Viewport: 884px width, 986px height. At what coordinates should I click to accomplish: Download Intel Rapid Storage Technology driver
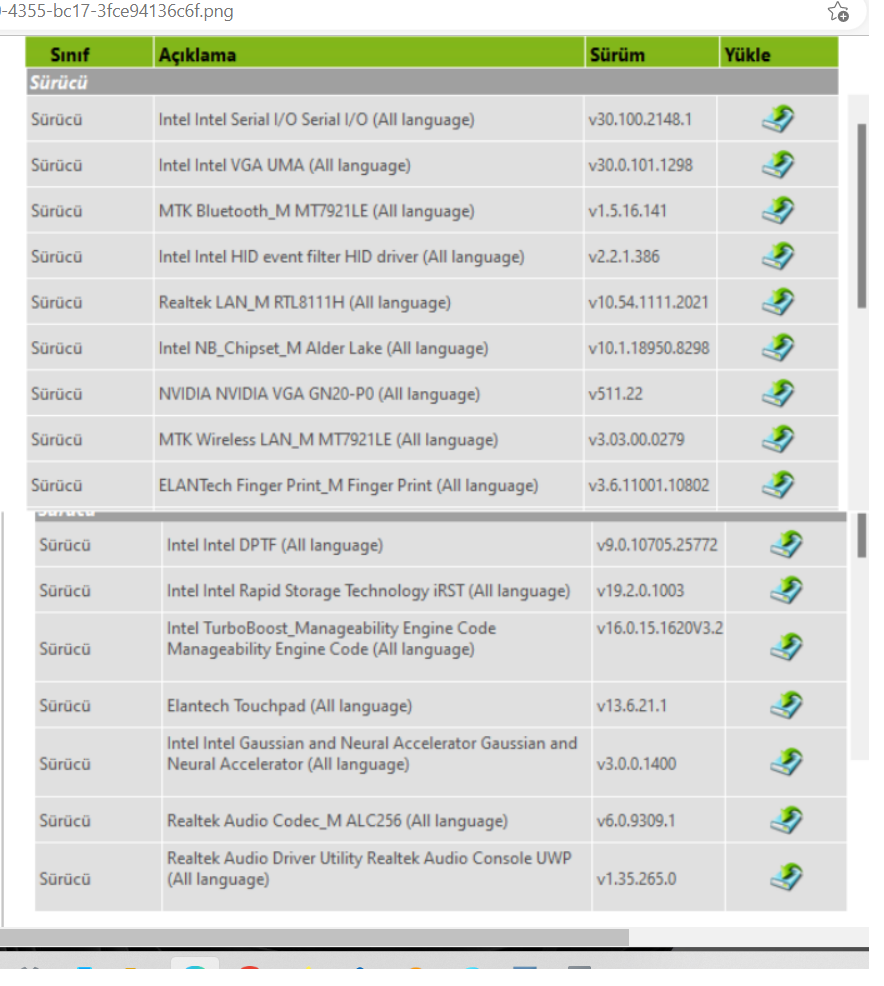[786, 590]
